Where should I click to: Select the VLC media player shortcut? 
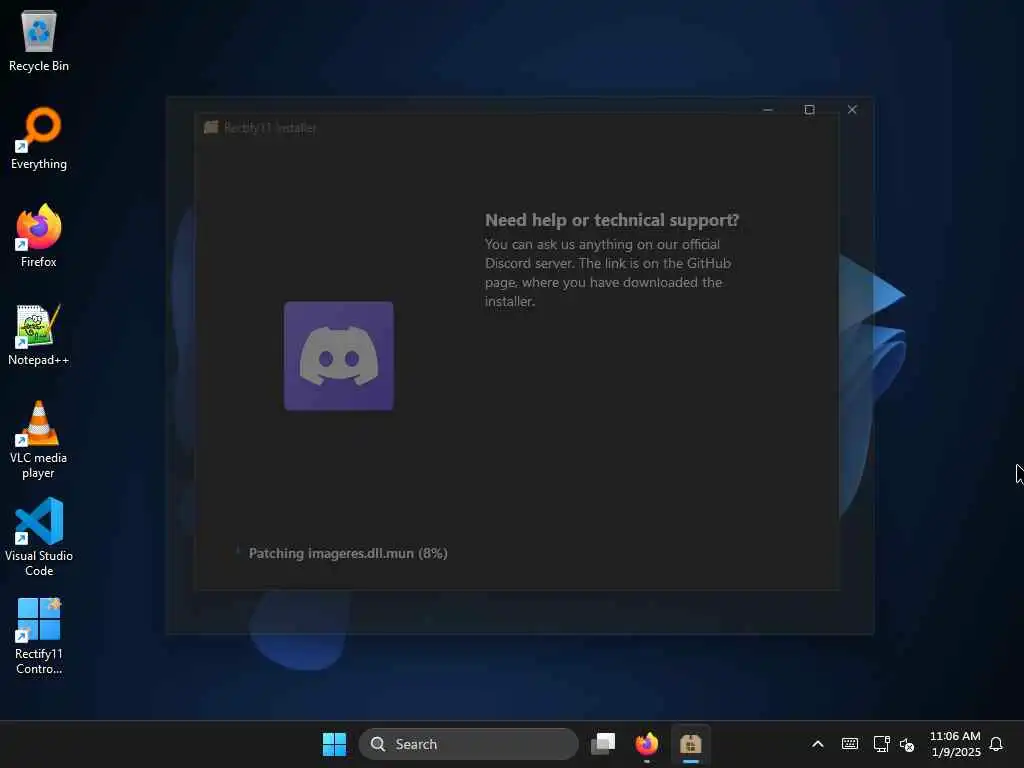coord(39,439)
